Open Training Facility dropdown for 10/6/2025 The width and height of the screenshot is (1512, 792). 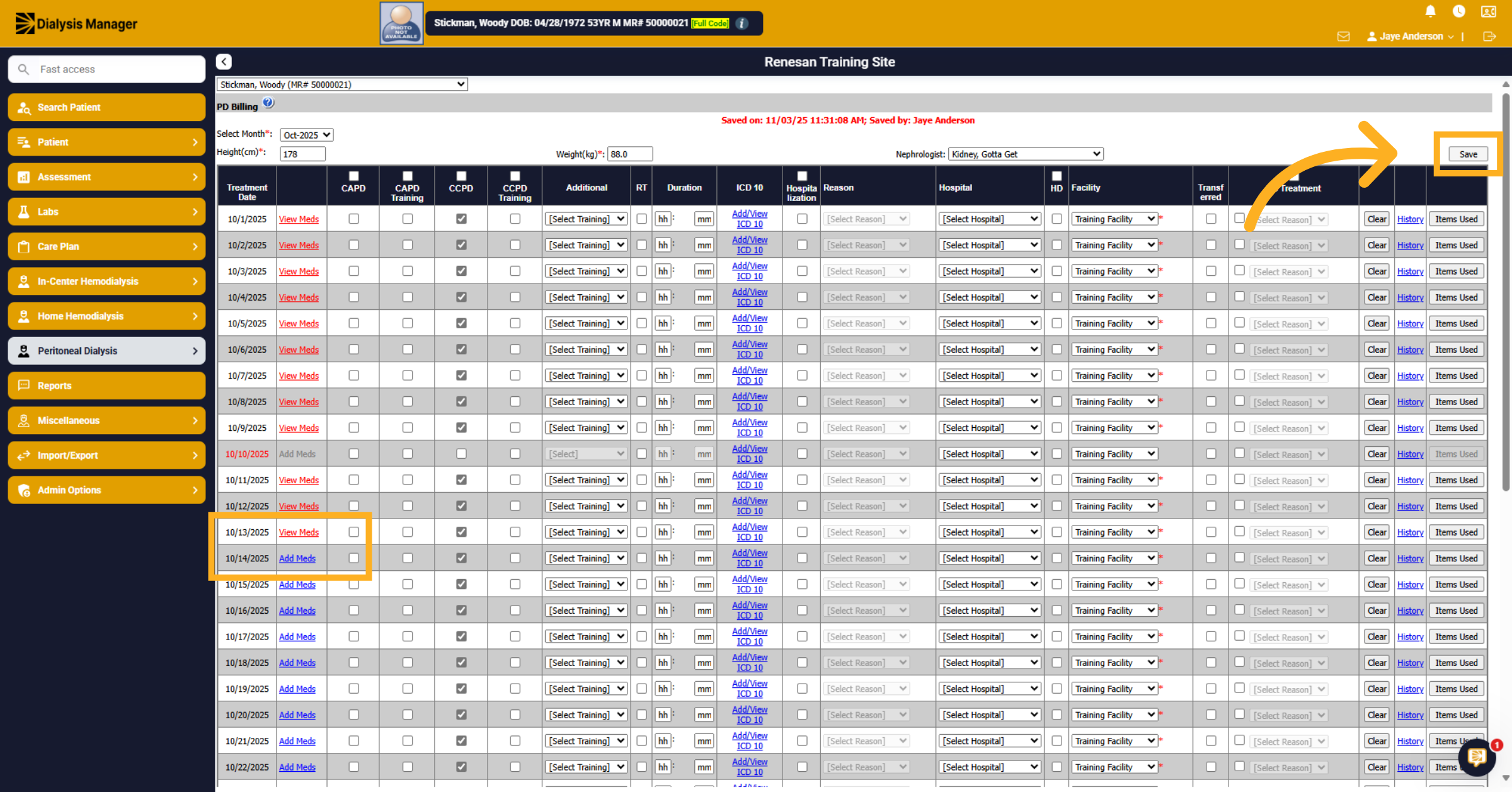(x=1114, y=350)
